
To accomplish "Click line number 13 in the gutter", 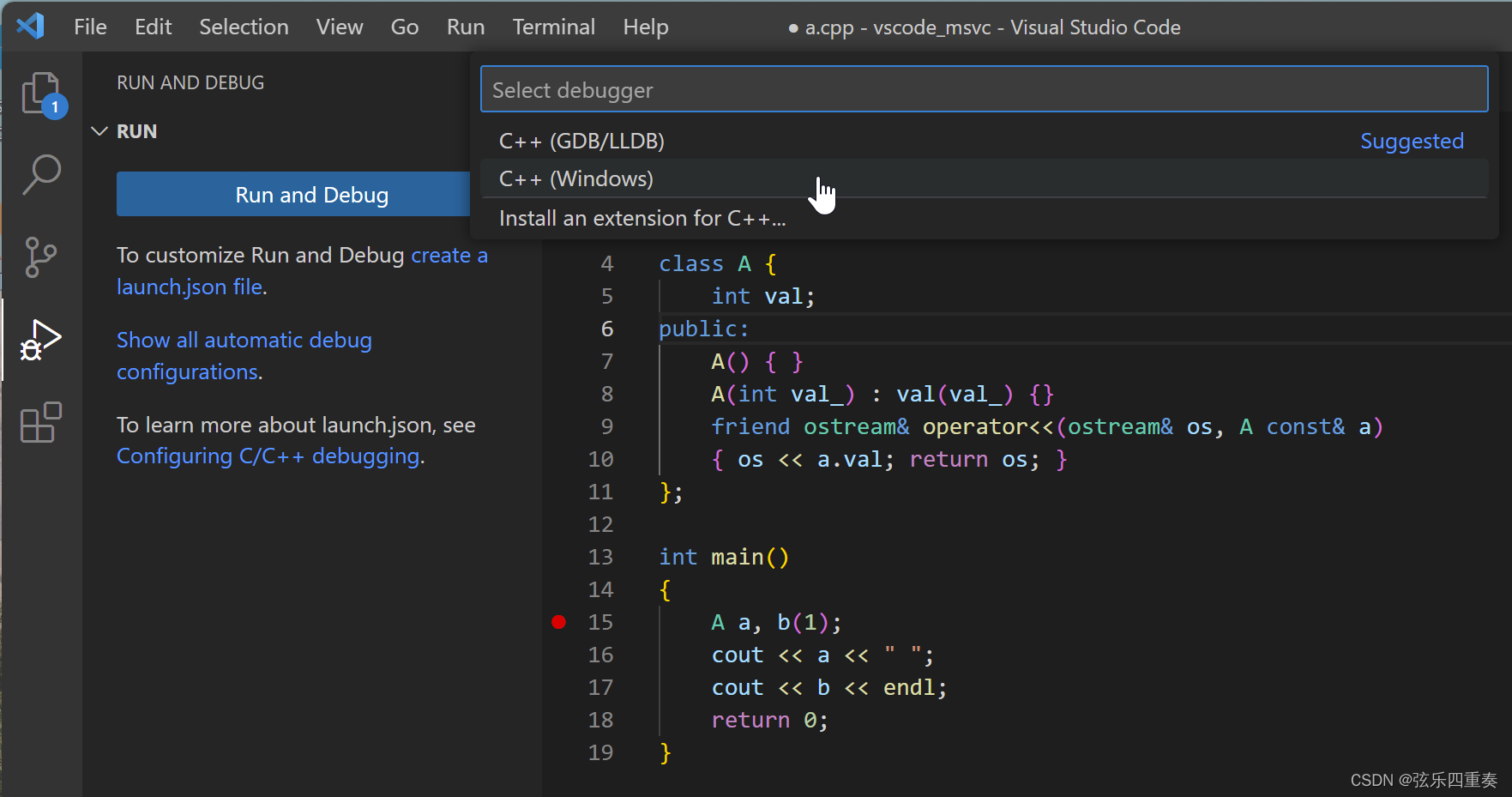I will (600, 557).
